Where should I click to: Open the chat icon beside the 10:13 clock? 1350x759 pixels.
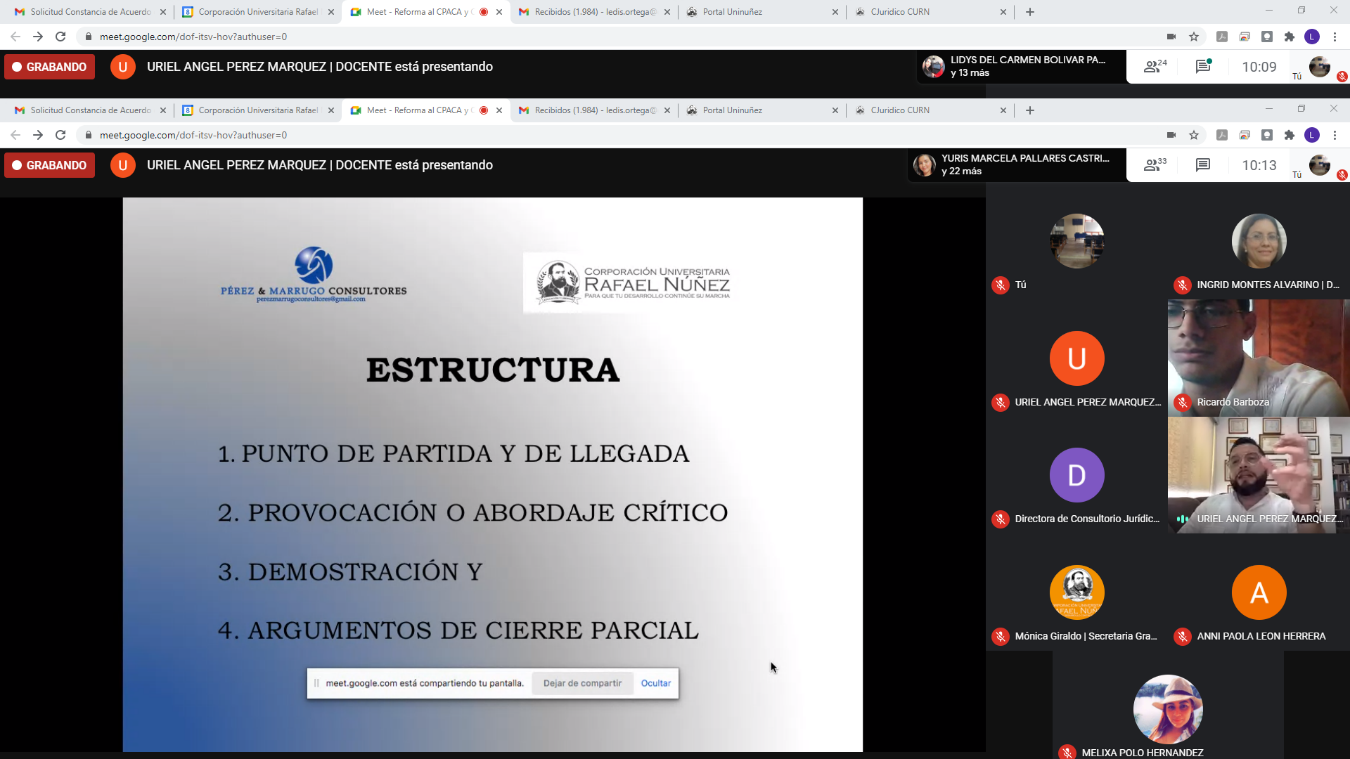pos(1203,165)
